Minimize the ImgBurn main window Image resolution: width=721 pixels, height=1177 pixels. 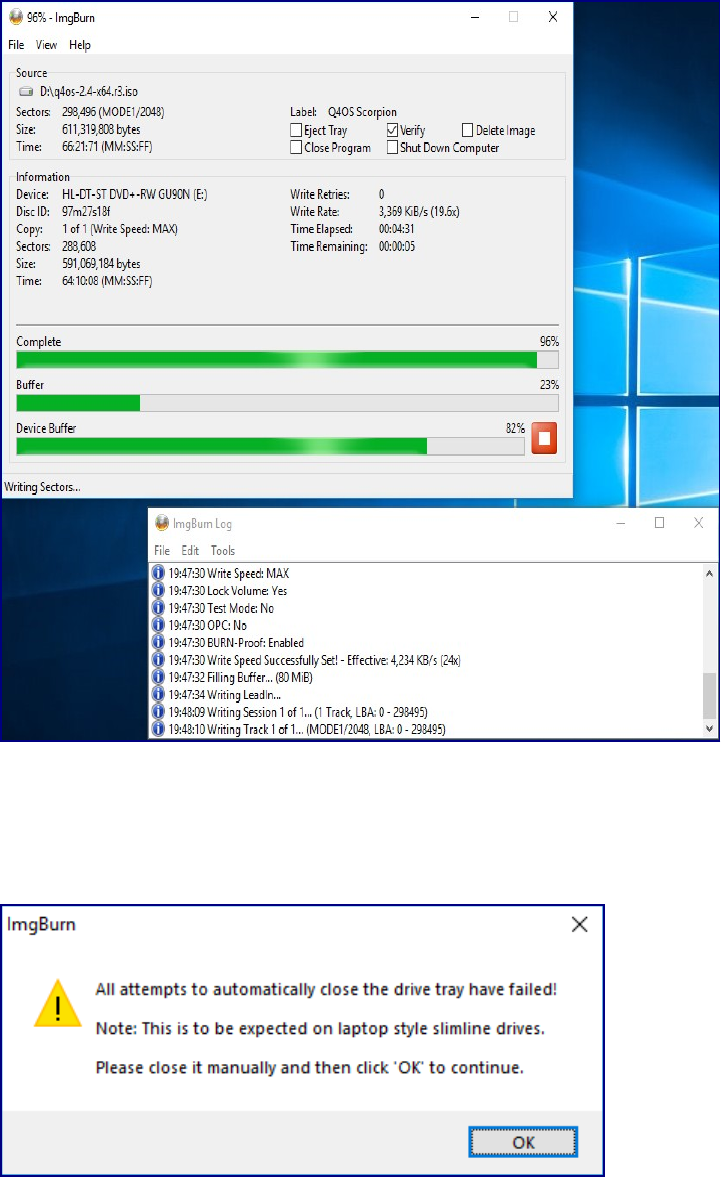[x=474, y=17]
